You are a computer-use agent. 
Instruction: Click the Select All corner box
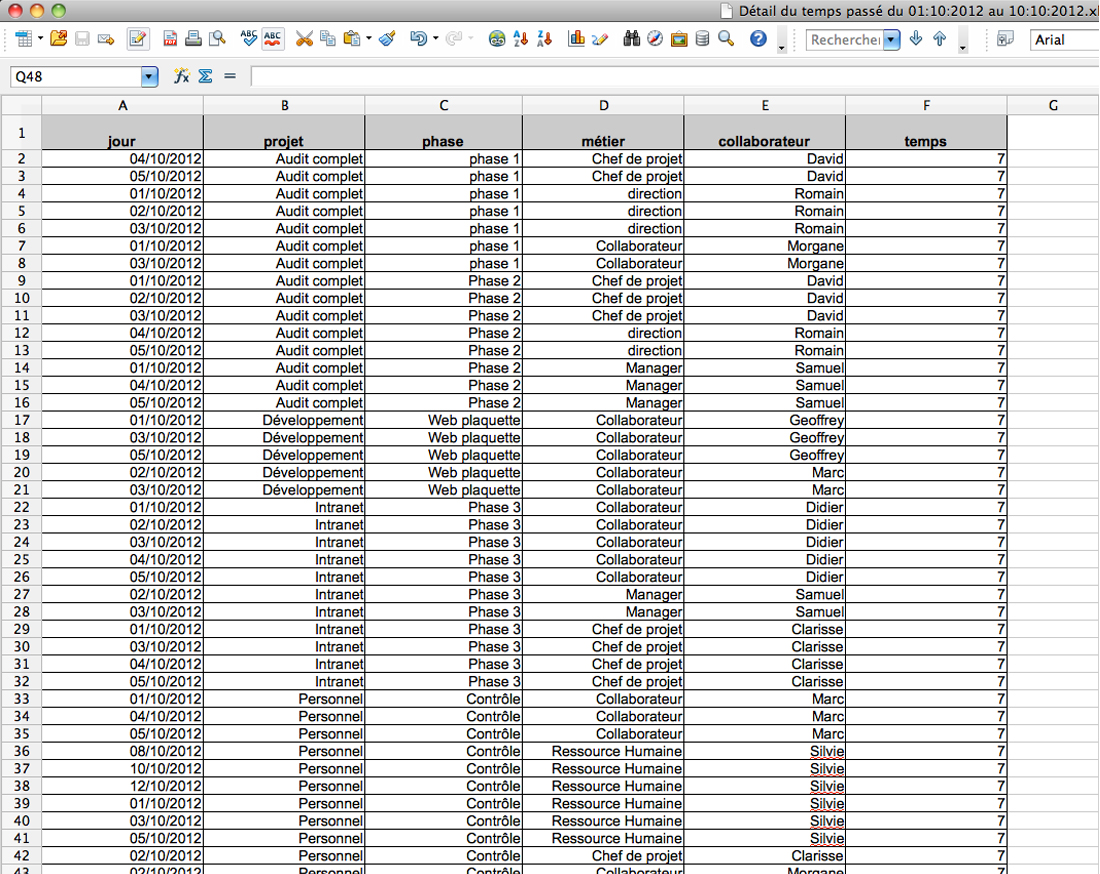[21, 105]
